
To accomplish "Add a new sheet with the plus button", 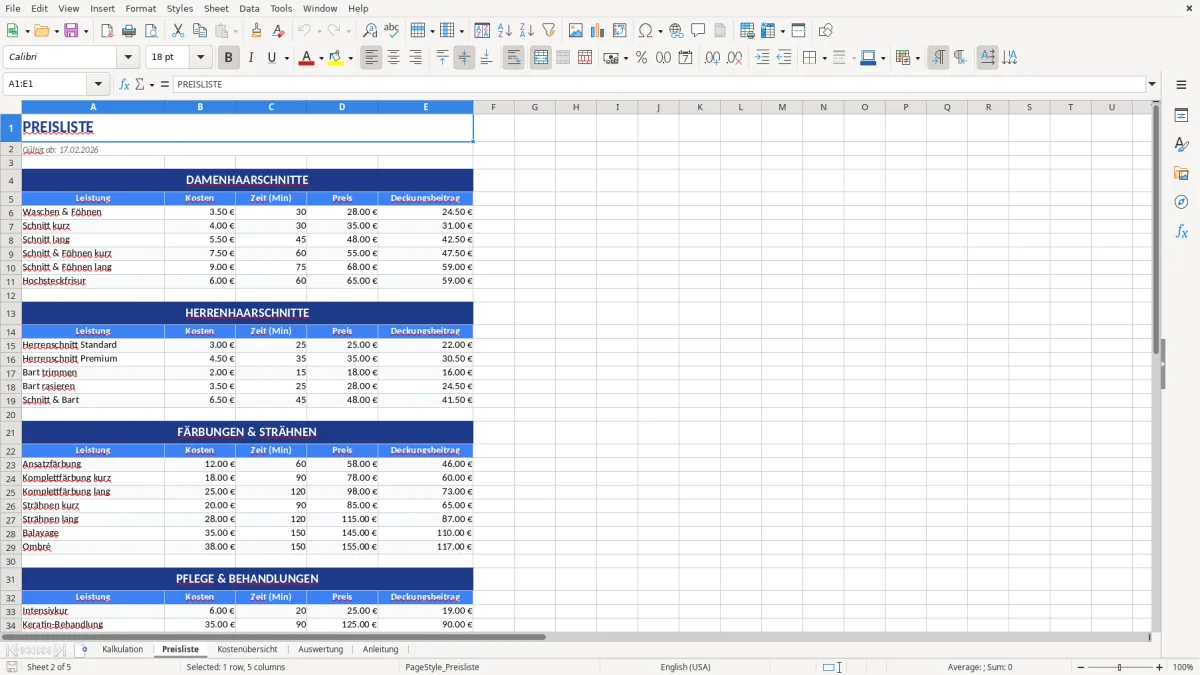I will pyautogui.click(x=84, y=649).
